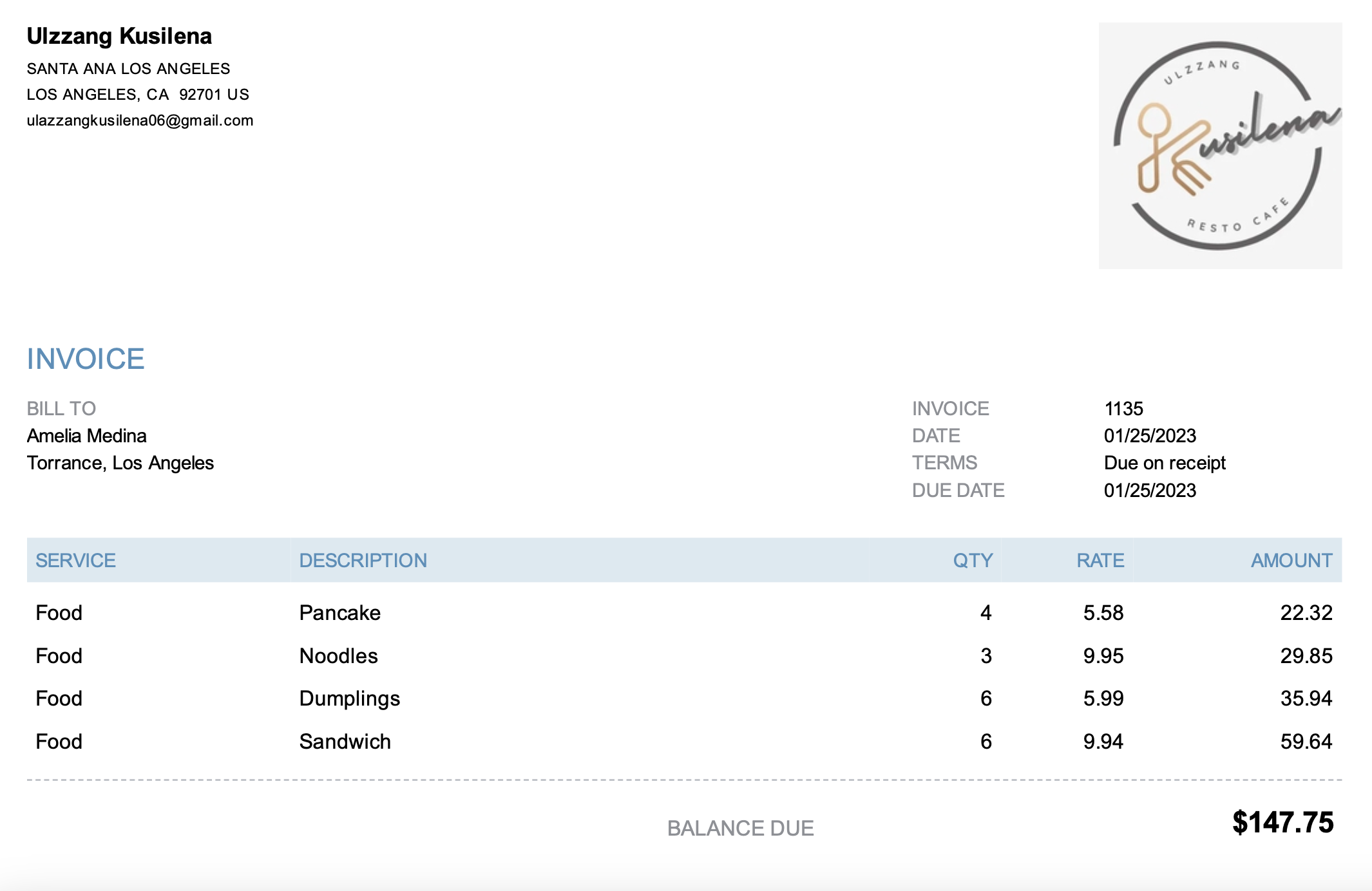Click the ulazzangkusilena06@gmail.com email address
The width and height of the screenshot is (1372, 891).
click(x=140, y=120)
